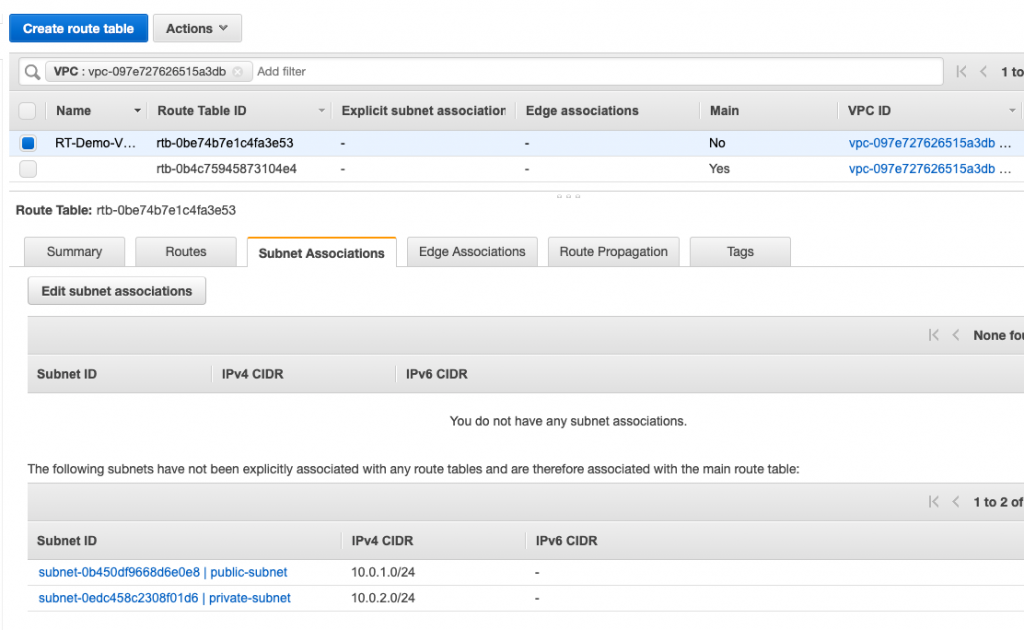The height and width of the screenshot is (630, 1024).
Task: Click the Name column sort arrow
Action: [137, 111]
